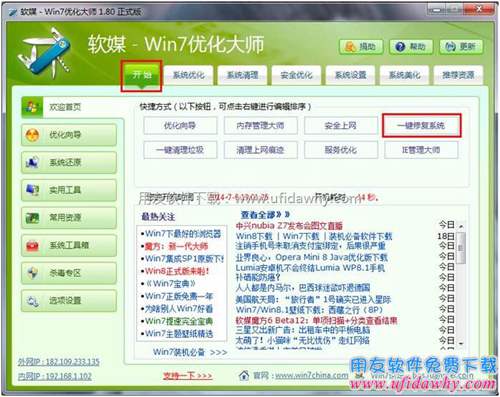Viewport: 500px width, 397px height.
Task: Open the 美国航天局 news link
Action: click(313, 299)
